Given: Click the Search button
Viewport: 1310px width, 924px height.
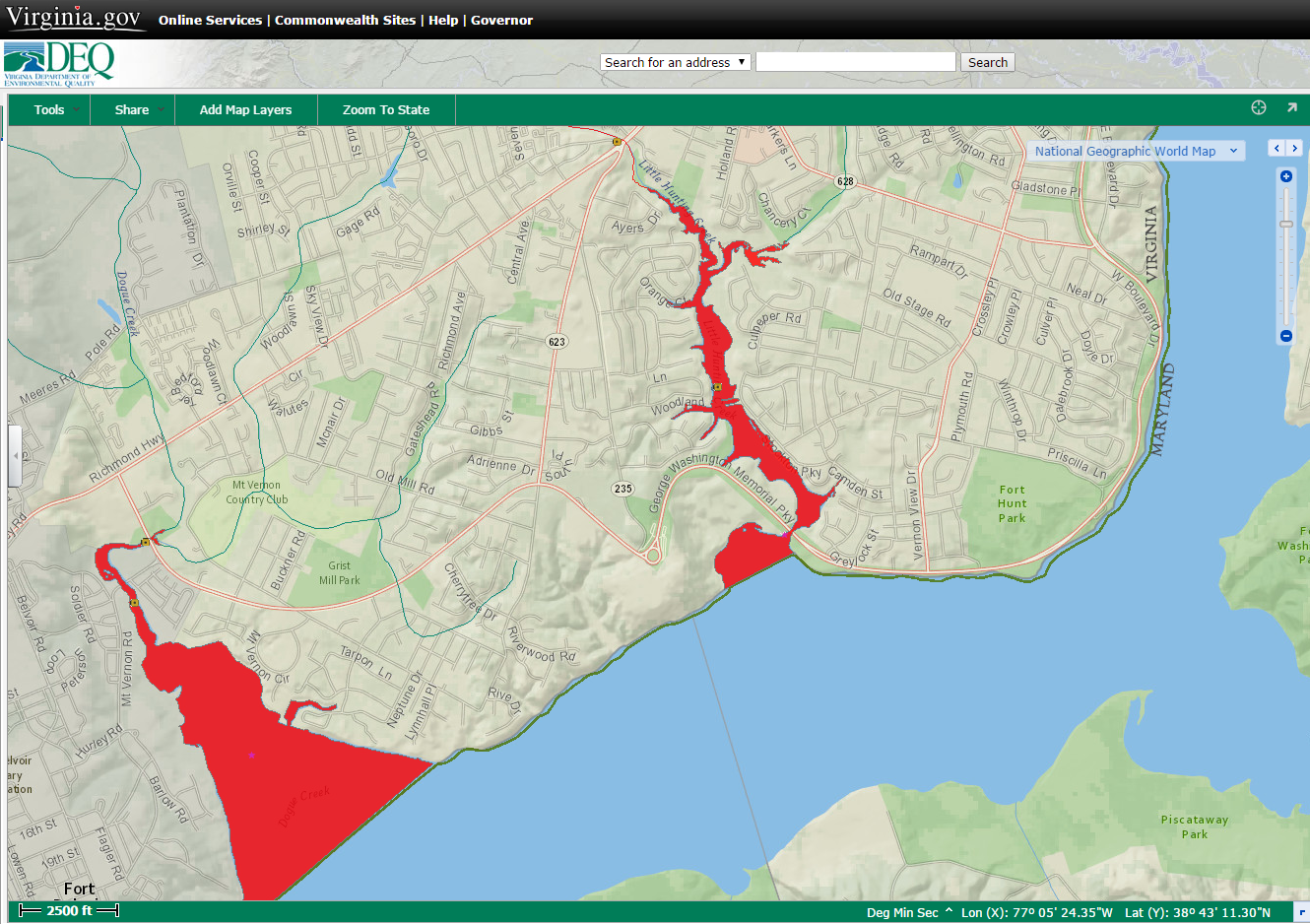Looking at the screenshot, I should (x=987, y=62).
